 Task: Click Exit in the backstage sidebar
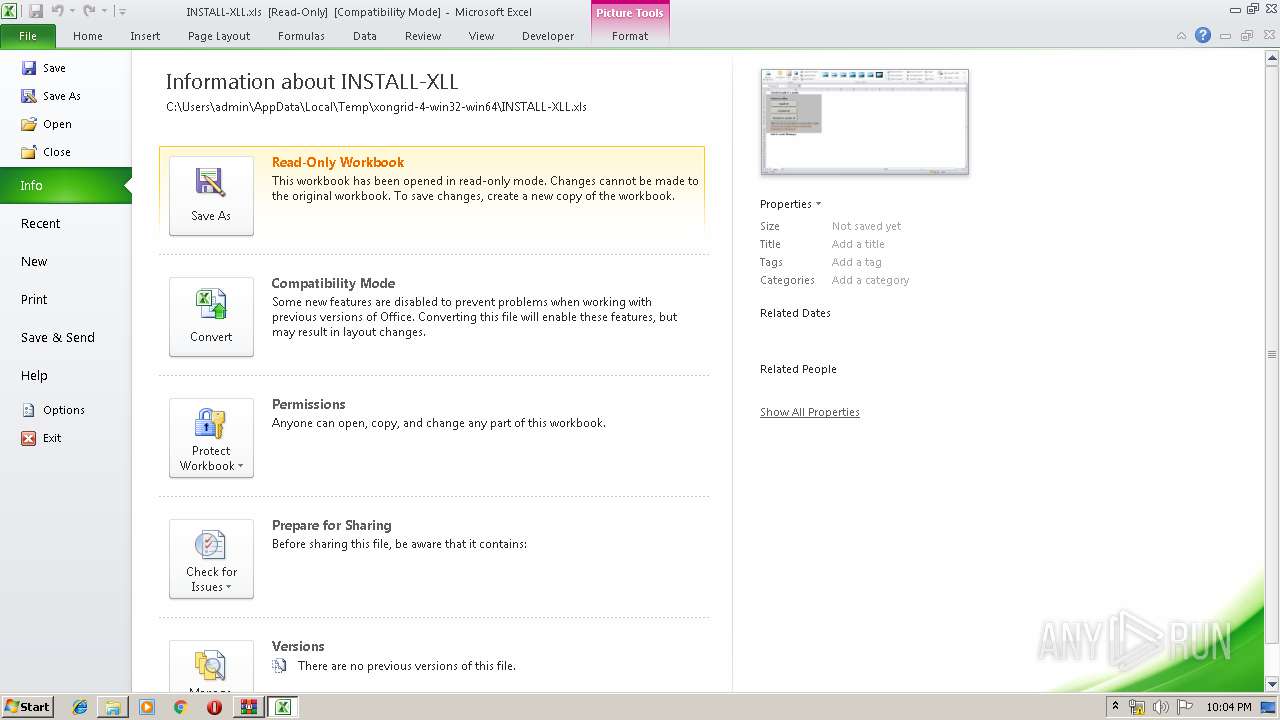tap(42, 438)
